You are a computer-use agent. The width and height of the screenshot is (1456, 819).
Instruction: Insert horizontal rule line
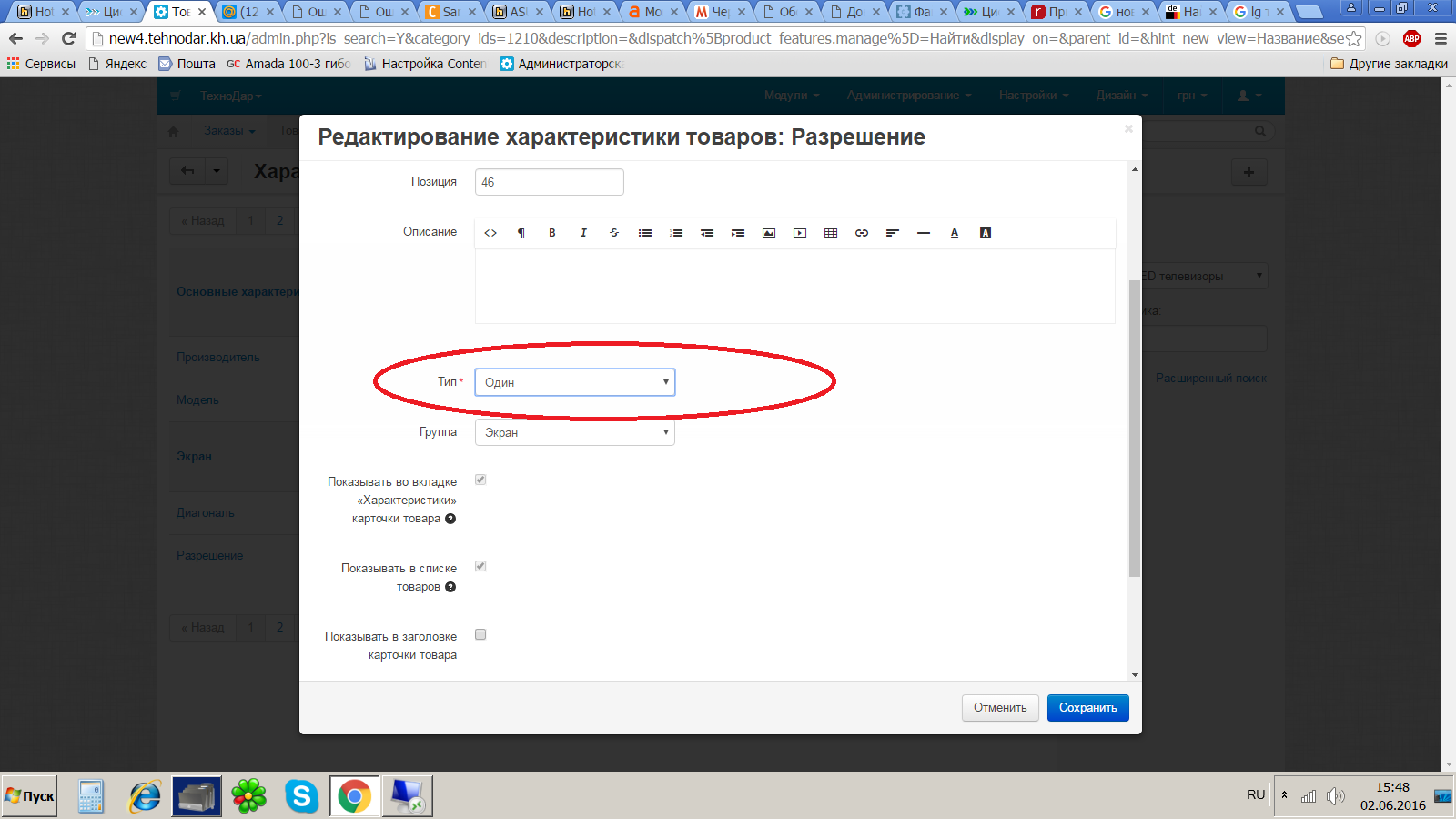coord(924,233)
